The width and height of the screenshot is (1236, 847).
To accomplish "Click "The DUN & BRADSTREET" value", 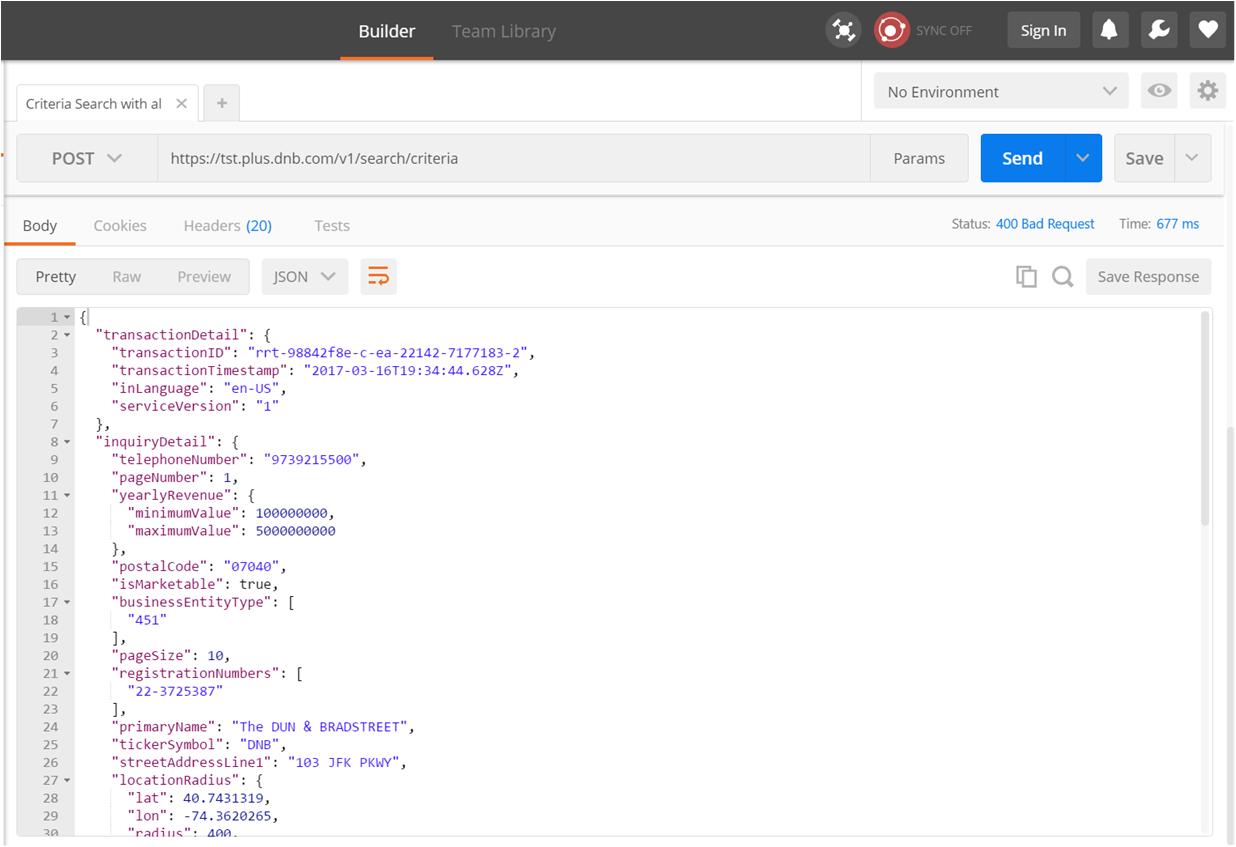I will point(319,726).
